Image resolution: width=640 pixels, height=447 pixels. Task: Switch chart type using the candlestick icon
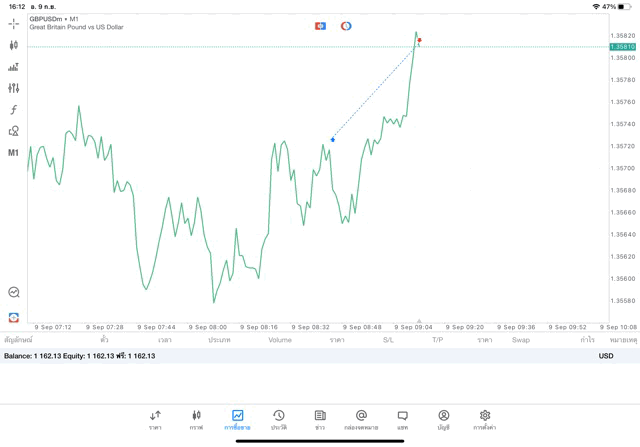pyautogui.click(x=14, y=45)
